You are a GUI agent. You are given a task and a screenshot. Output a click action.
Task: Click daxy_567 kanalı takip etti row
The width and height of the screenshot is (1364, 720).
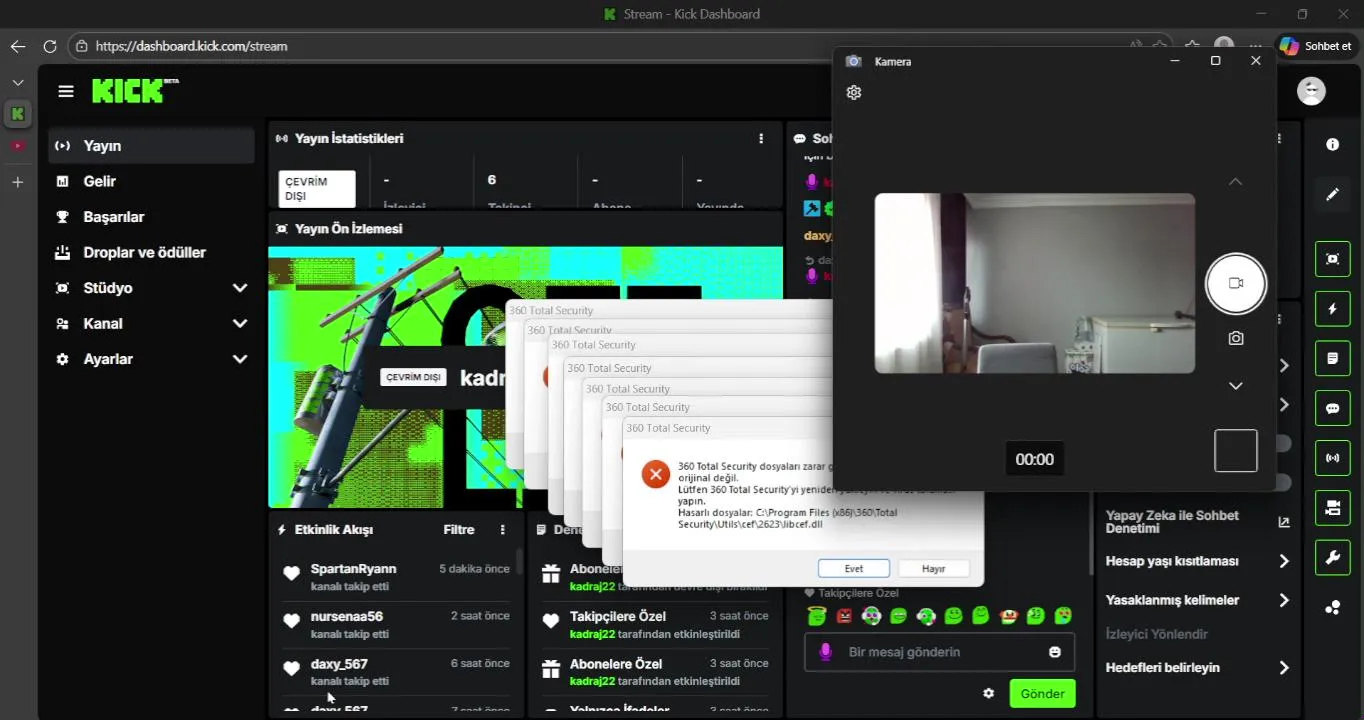[x=396, y=671]
